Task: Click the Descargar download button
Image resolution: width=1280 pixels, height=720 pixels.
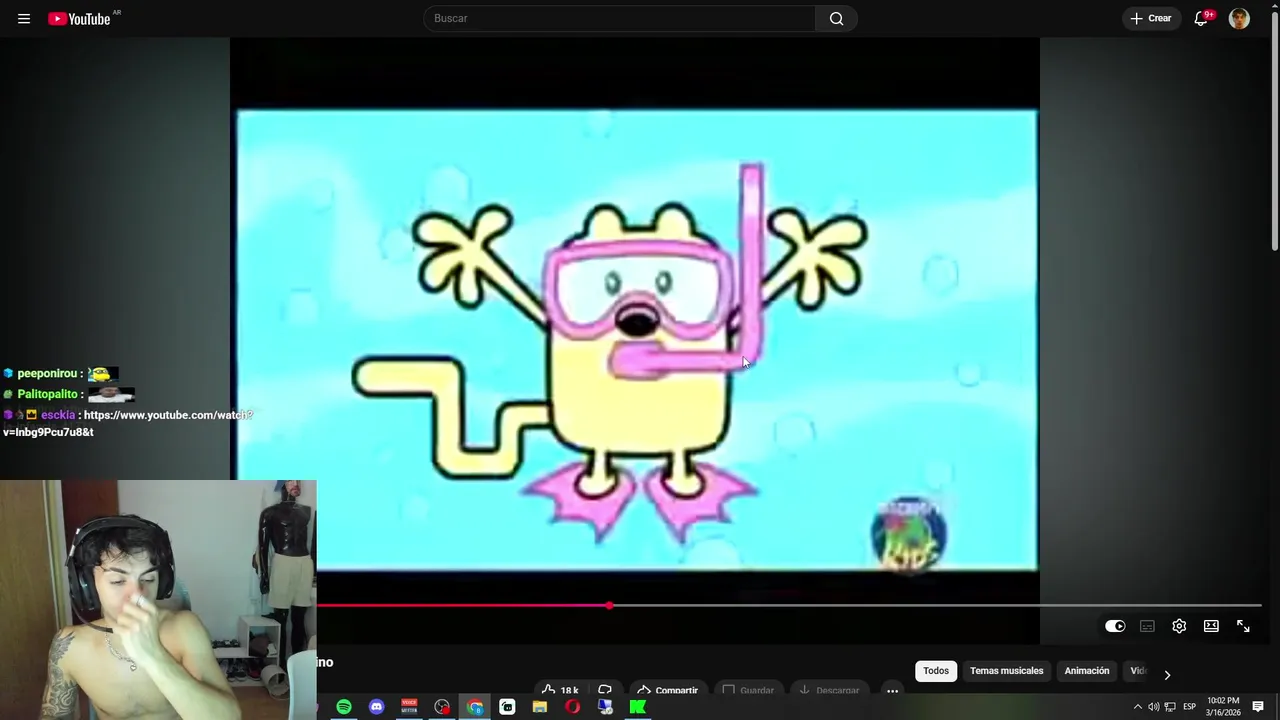Action: (829, 690)
